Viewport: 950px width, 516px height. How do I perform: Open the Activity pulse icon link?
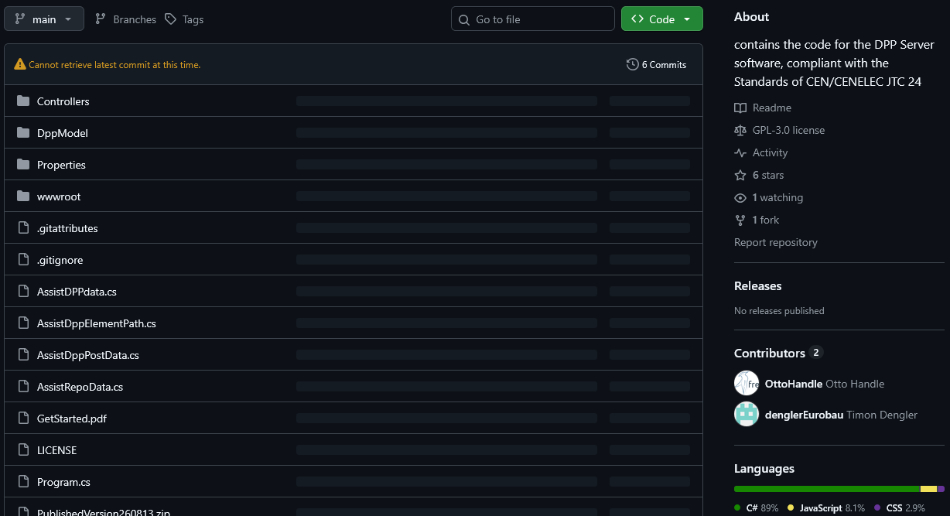(x=740, y=153)
